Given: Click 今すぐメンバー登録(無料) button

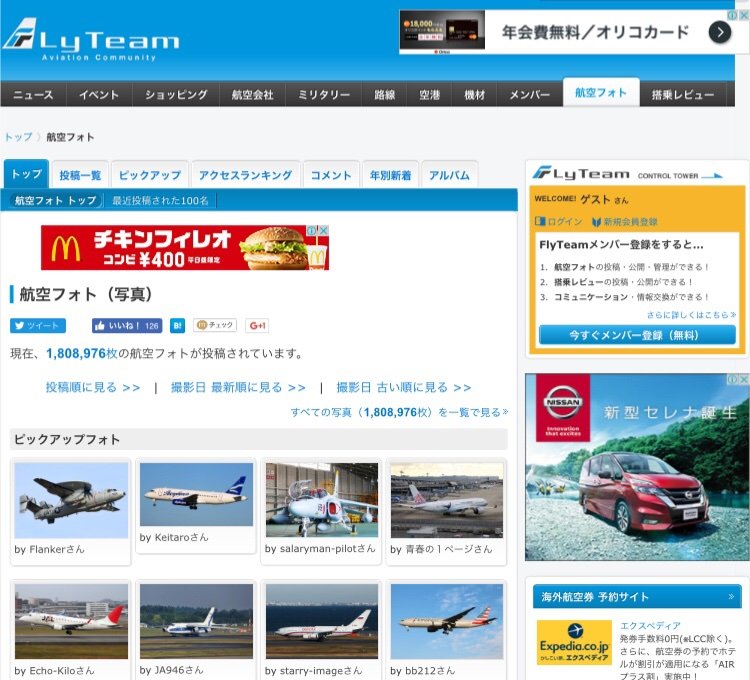Looking at the screenshot, I should coord(637,335).
